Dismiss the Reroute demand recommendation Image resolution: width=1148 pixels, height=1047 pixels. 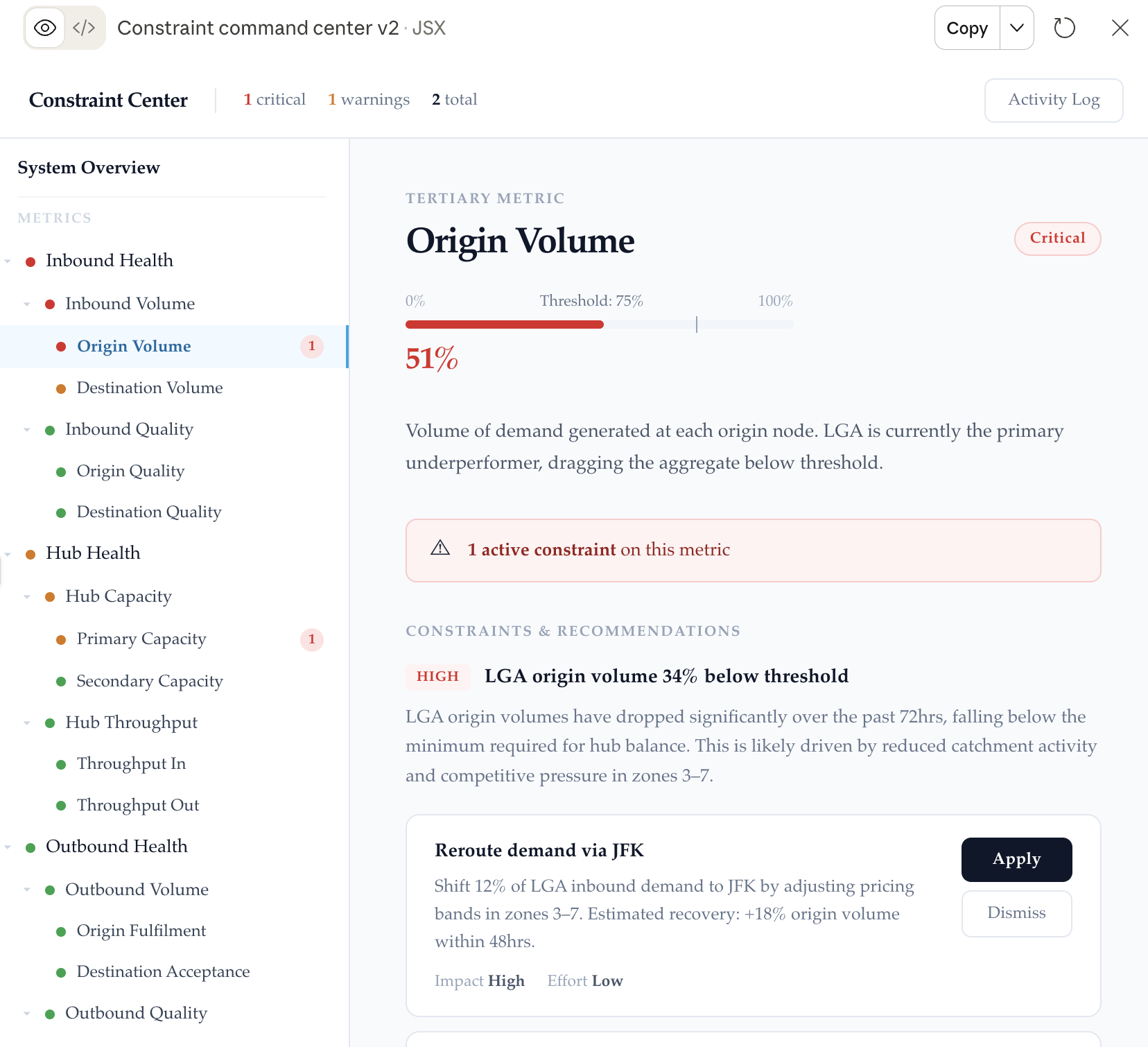tap(1016, 913)
